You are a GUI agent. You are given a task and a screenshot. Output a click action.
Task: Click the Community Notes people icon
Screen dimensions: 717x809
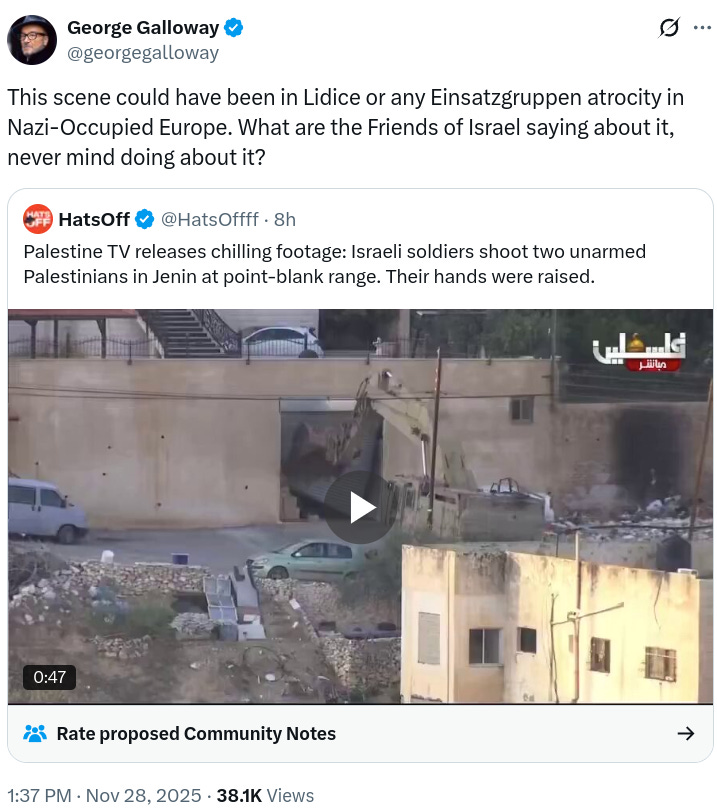35,733
